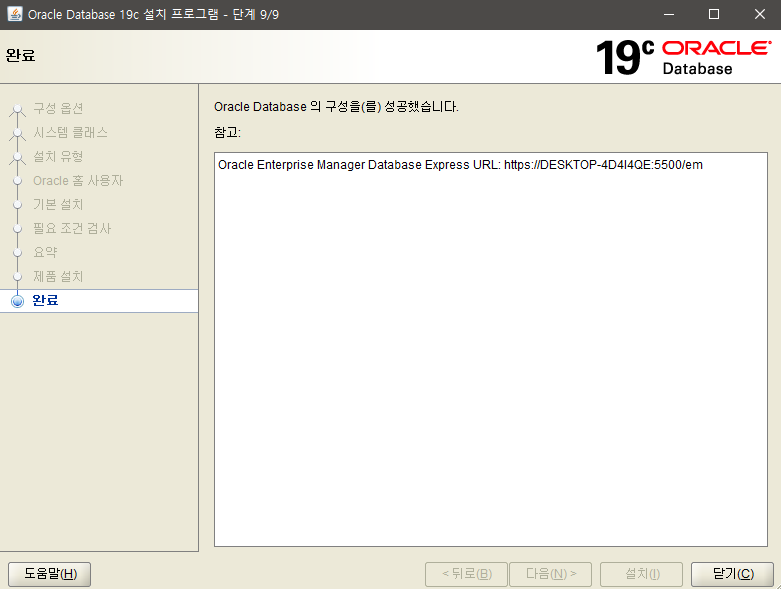Minimize the installer window
This screenshot has width=781, height=589.
pos(669,14)
